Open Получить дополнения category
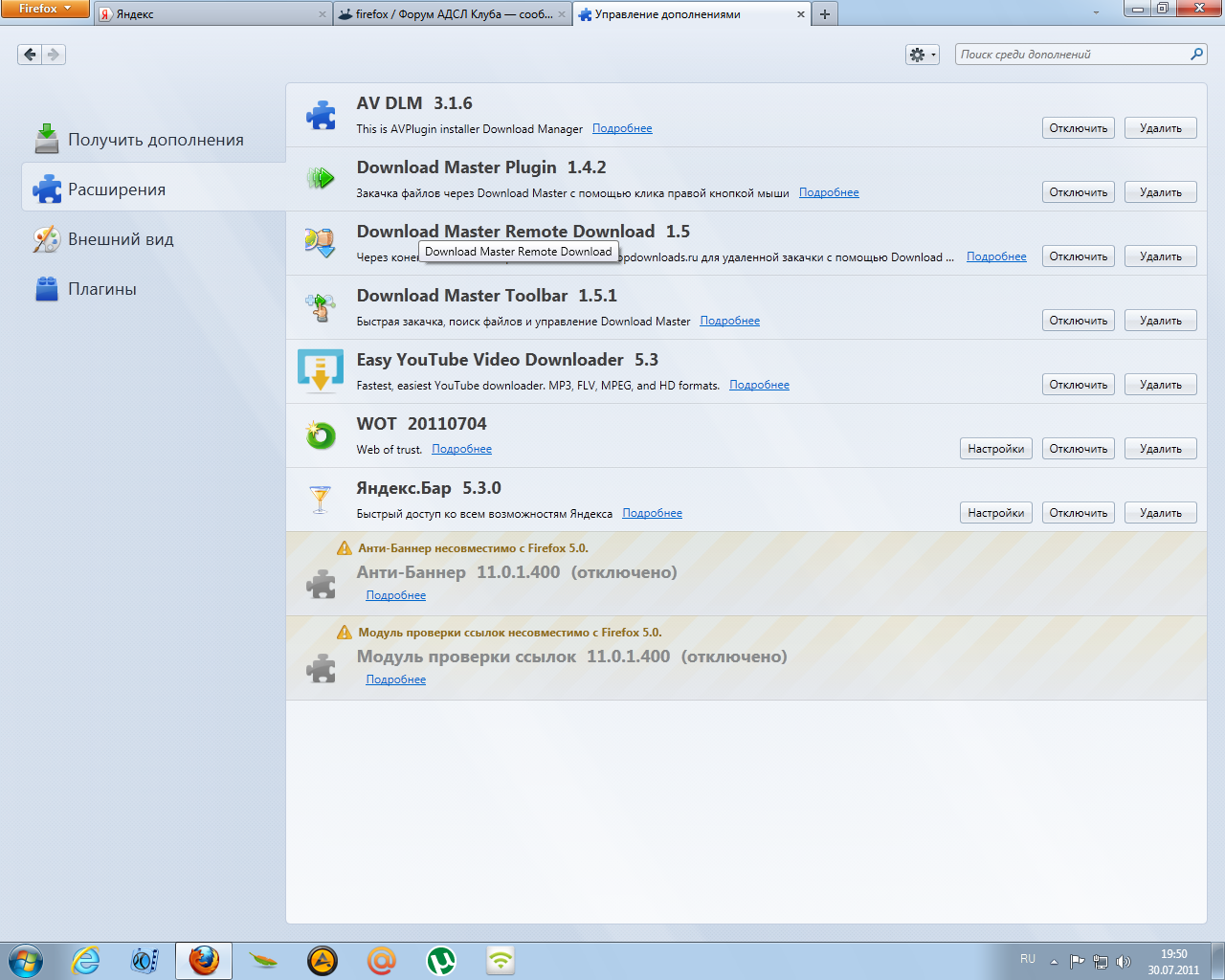 (153, 140)
